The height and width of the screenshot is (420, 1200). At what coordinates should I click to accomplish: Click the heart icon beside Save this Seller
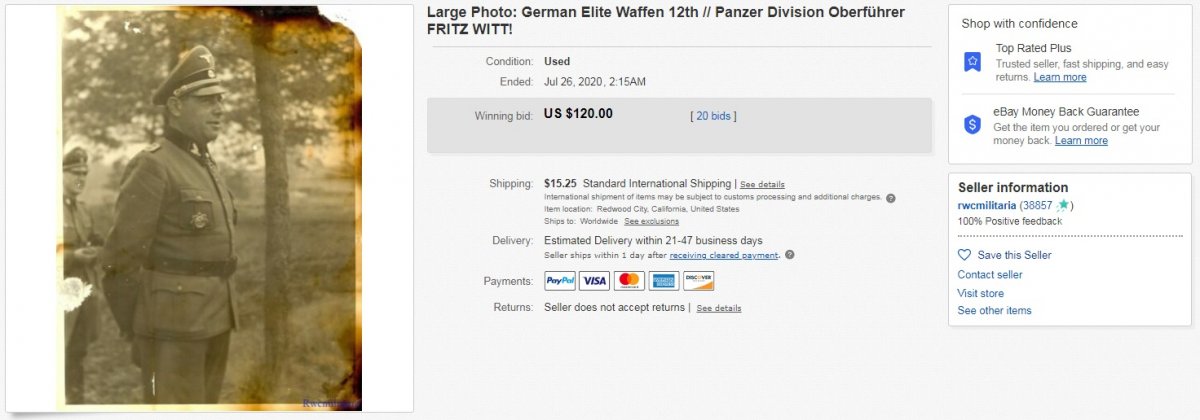(x=964, y=255)
